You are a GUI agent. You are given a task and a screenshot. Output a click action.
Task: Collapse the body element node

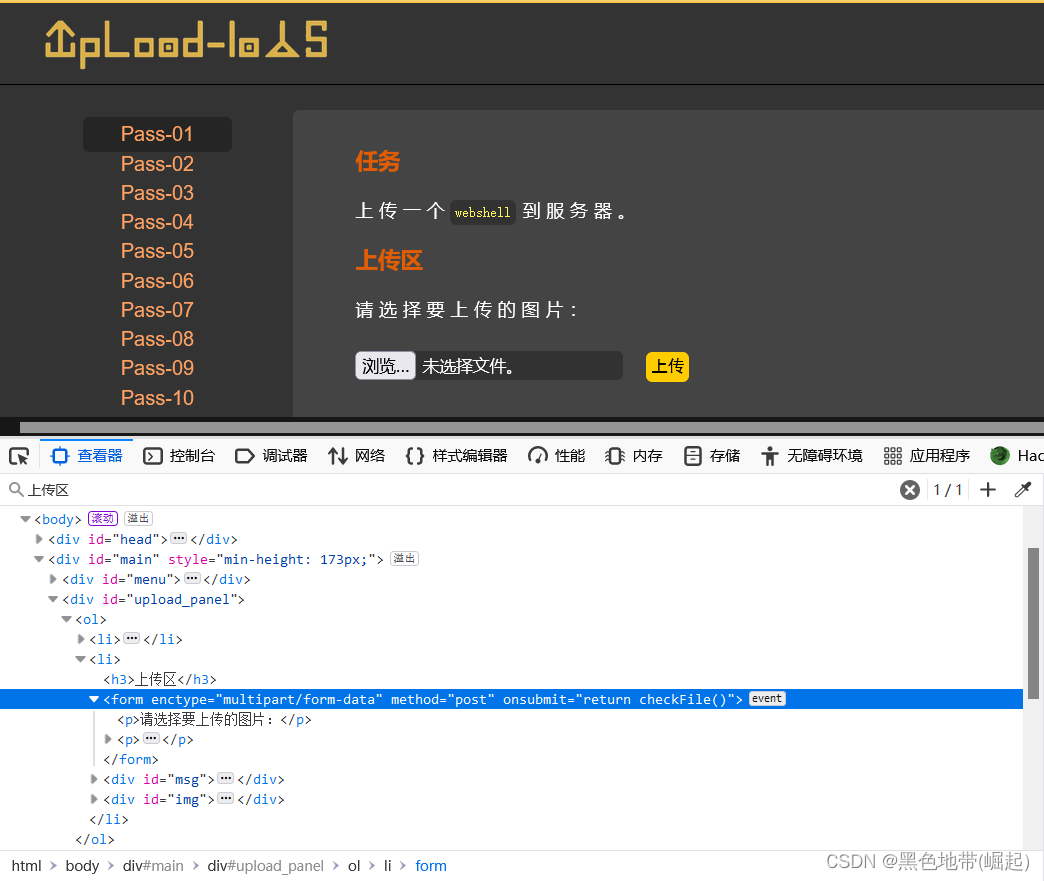click(x=25, y=519)
